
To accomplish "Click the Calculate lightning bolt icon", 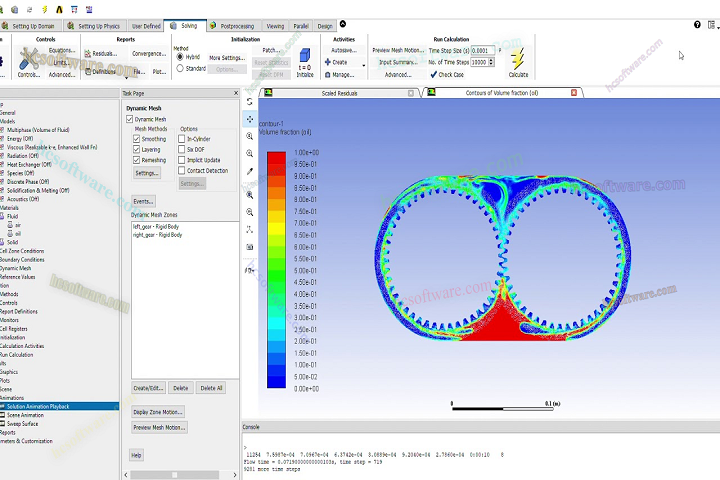I will pos(518,59).
